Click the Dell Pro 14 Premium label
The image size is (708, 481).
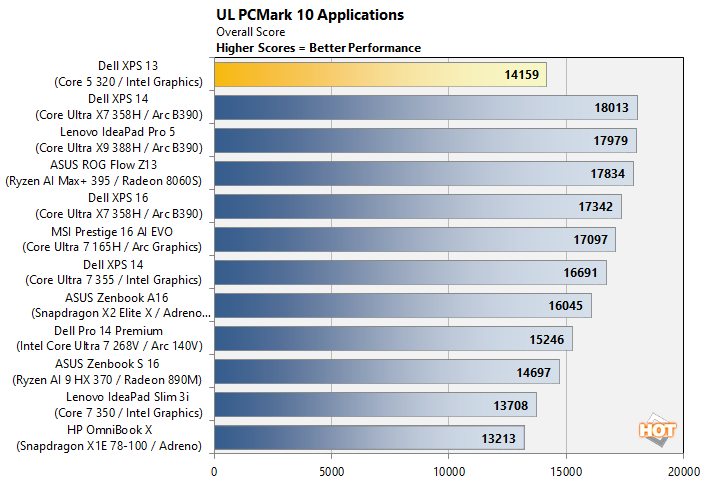109,338
